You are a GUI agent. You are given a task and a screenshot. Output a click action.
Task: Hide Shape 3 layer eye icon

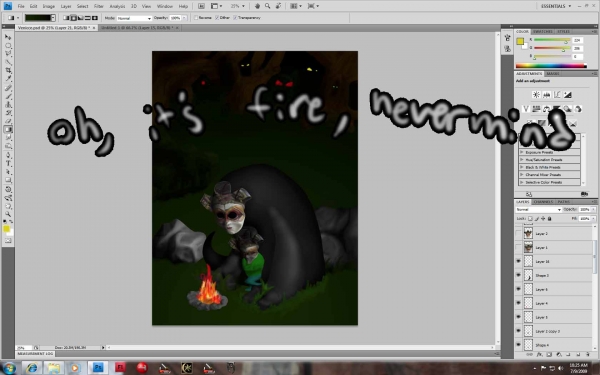click(518, 275)
